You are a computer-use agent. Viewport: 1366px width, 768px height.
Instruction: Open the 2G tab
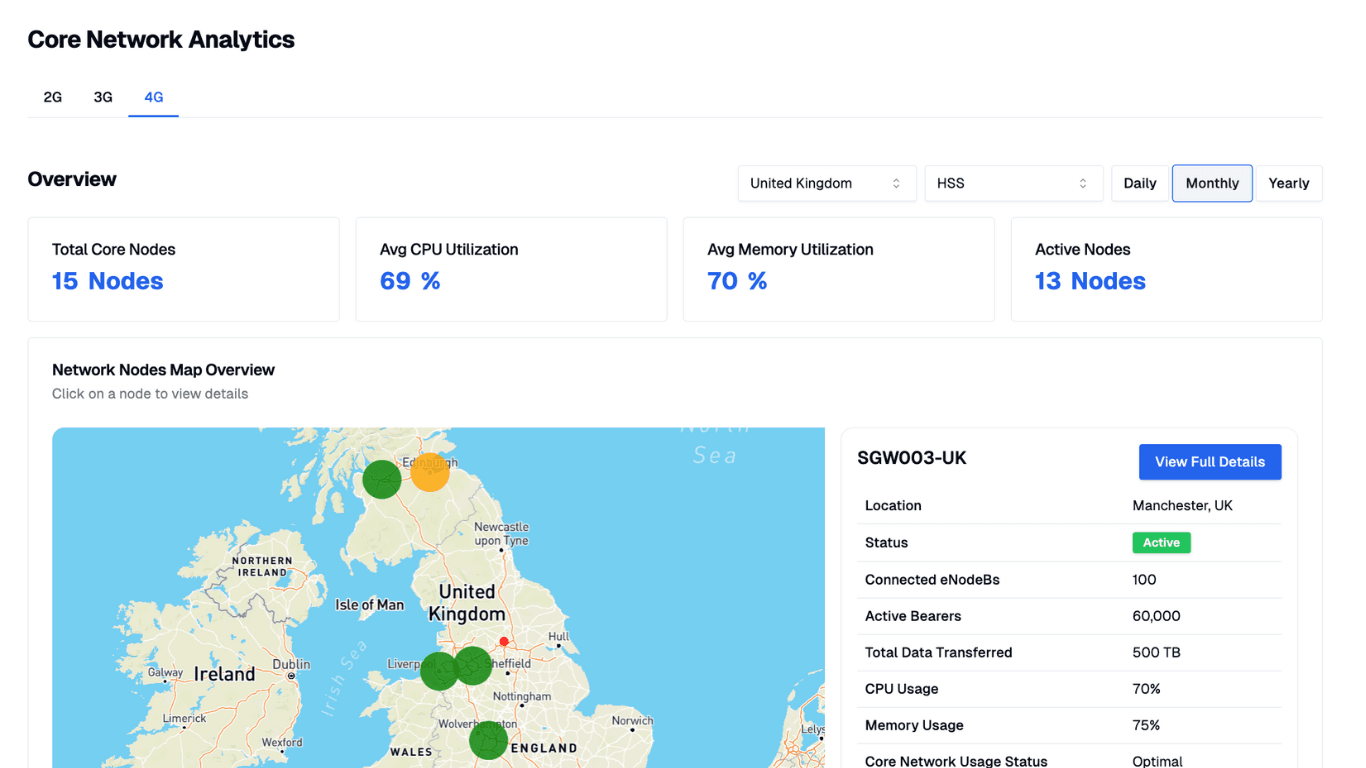click(53, 97)
